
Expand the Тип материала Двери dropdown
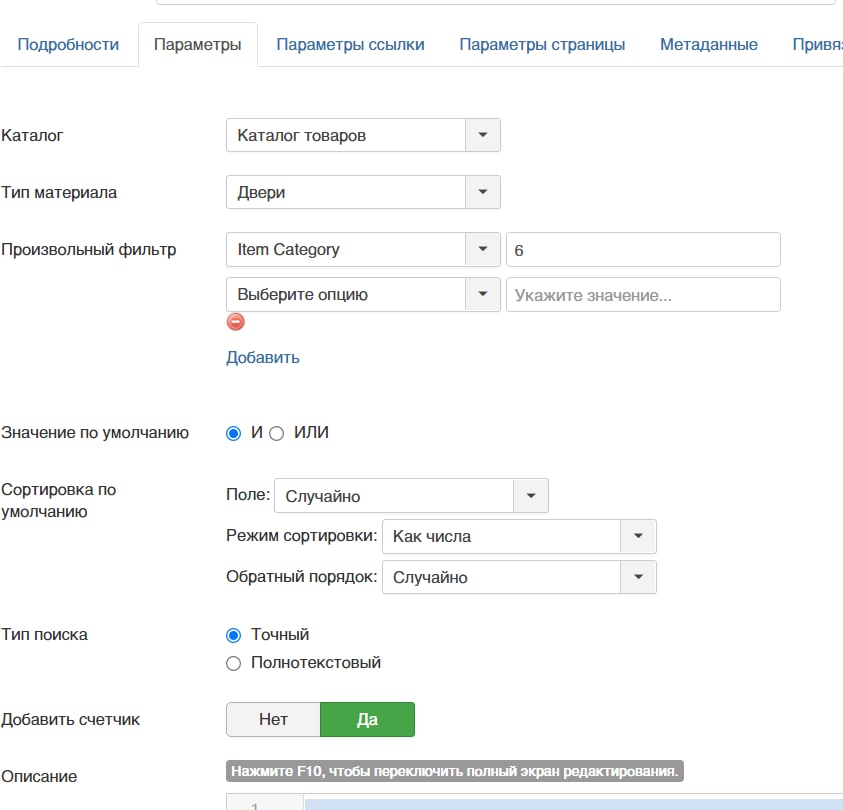(363, 192)
